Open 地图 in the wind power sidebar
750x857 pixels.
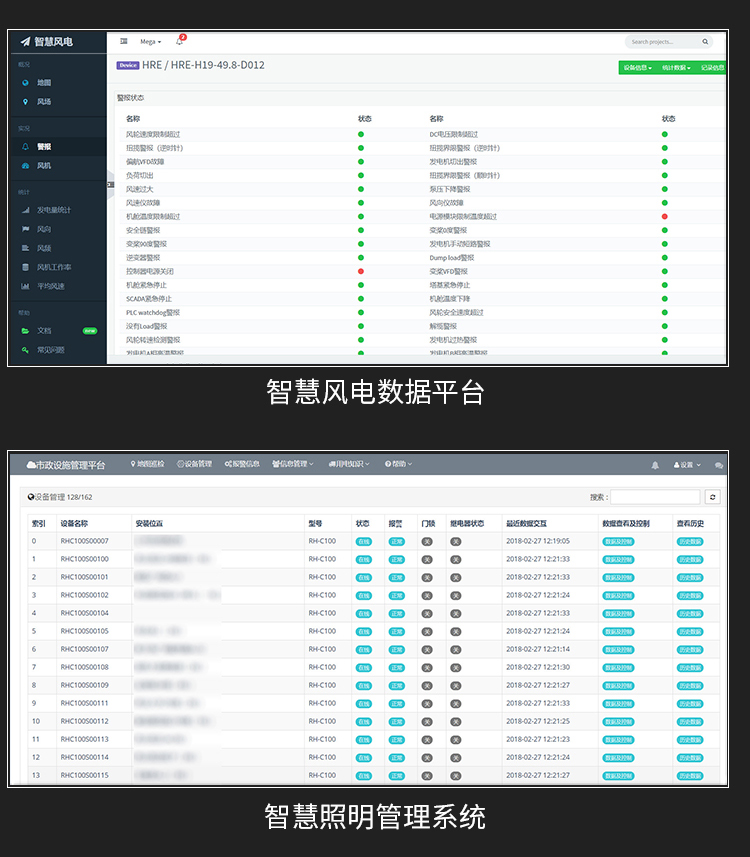(x=43, y=83)
